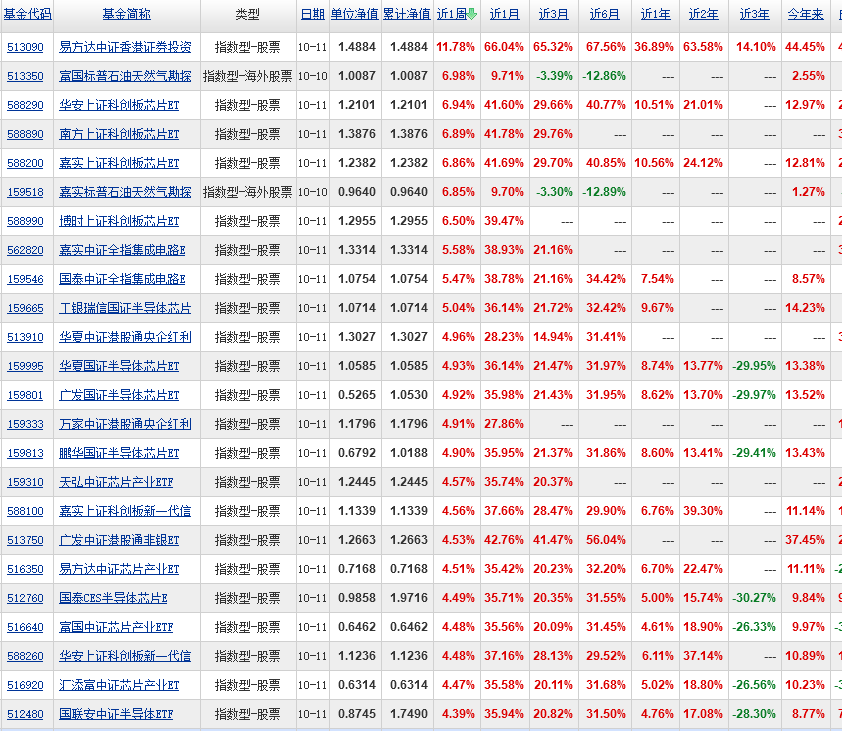842x731 pixels.
Task: Open fund code 159310
Action: 25,482
